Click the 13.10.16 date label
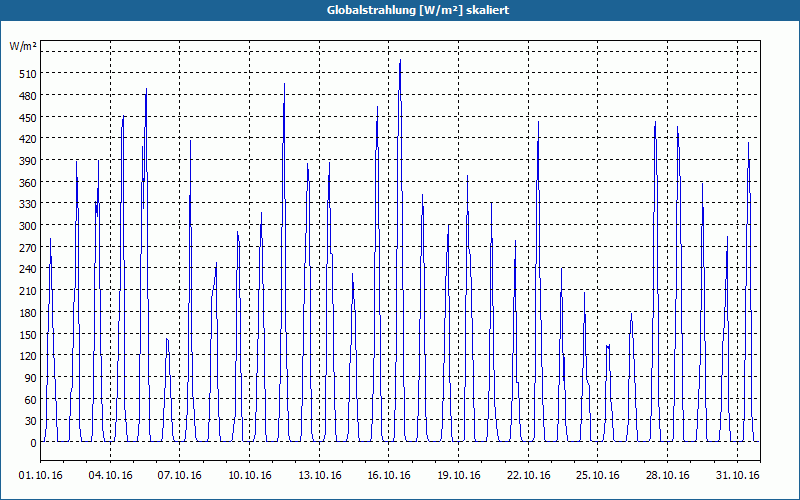The height and width of the screenshot is (500, 800). coord(319,475)
